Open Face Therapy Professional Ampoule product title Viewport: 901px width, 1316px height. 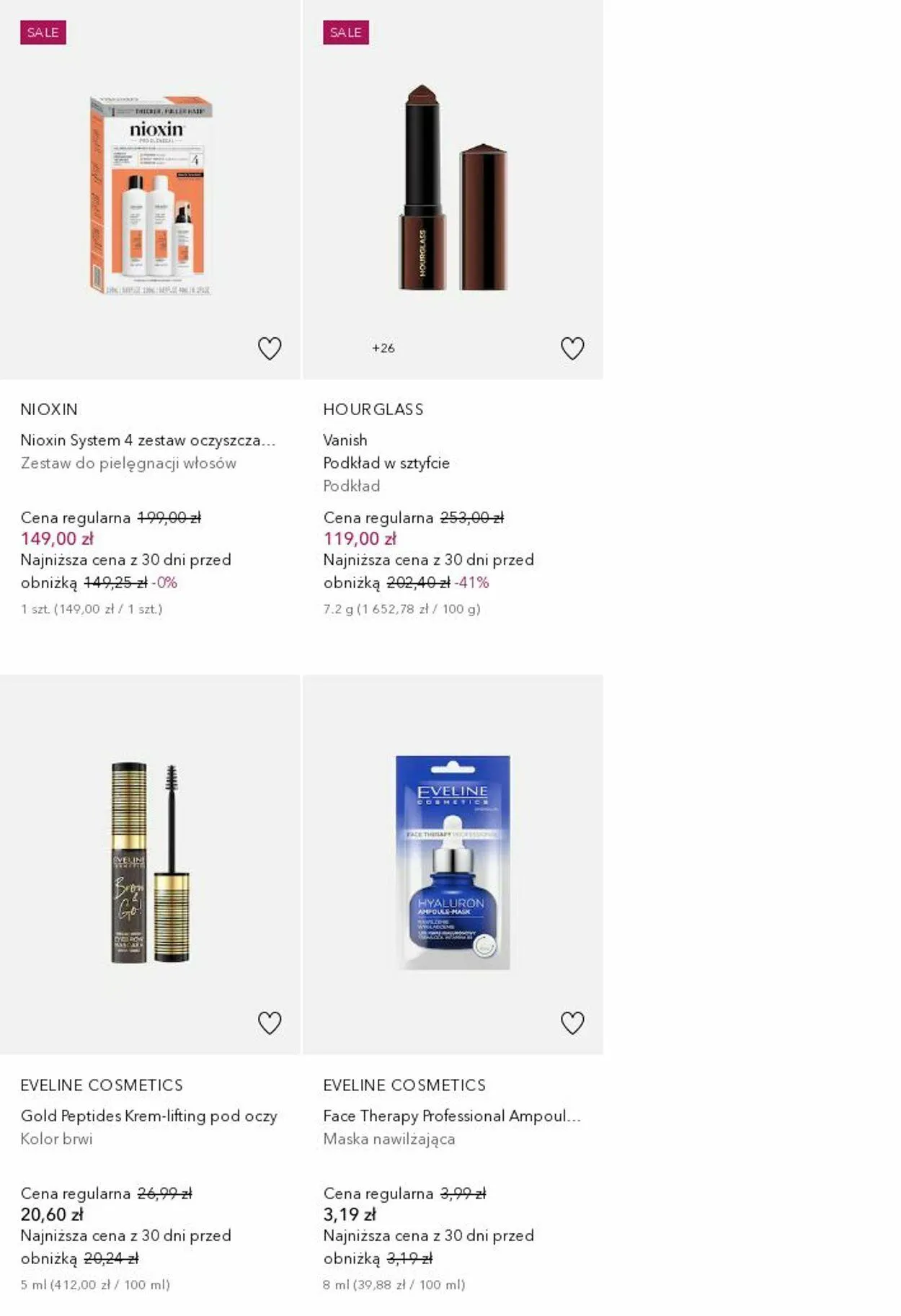tap(451, 1116)
